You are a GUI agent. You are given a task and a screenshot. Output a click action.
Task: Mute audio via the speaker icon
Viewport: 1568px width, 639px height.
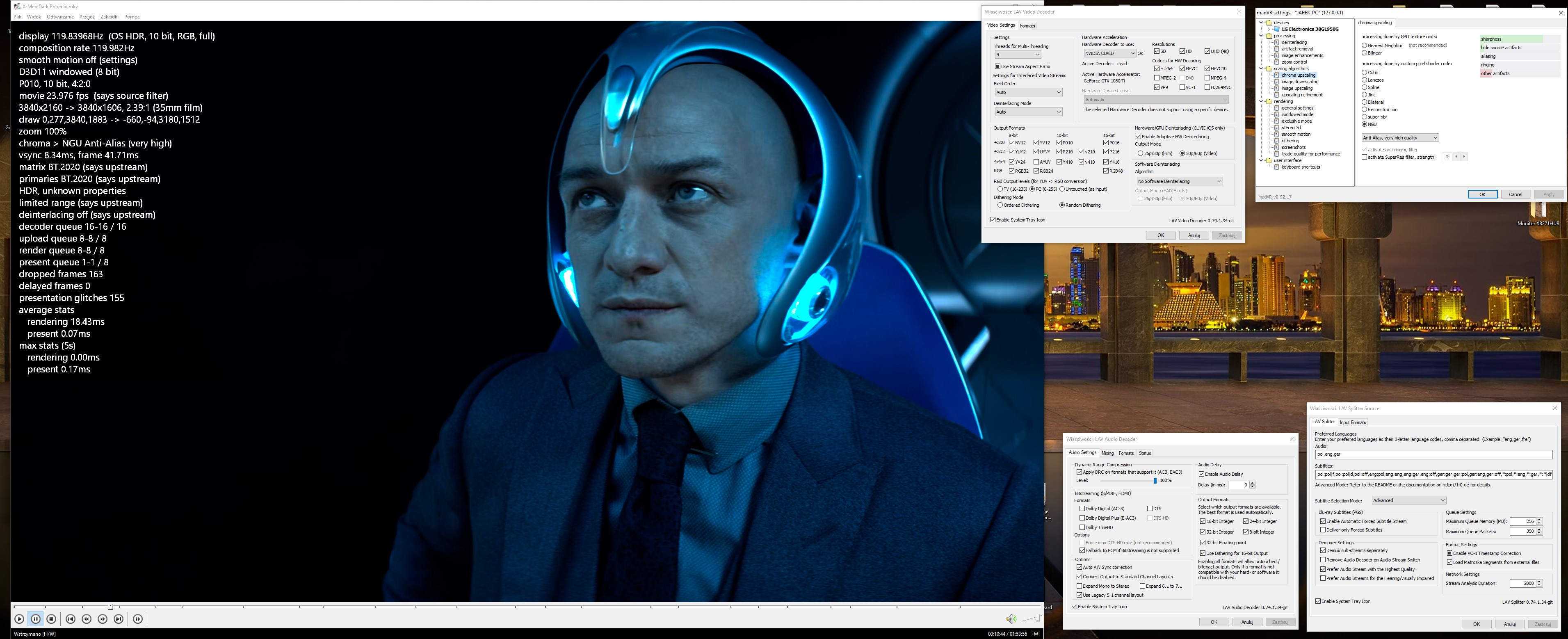point(1011,619)
